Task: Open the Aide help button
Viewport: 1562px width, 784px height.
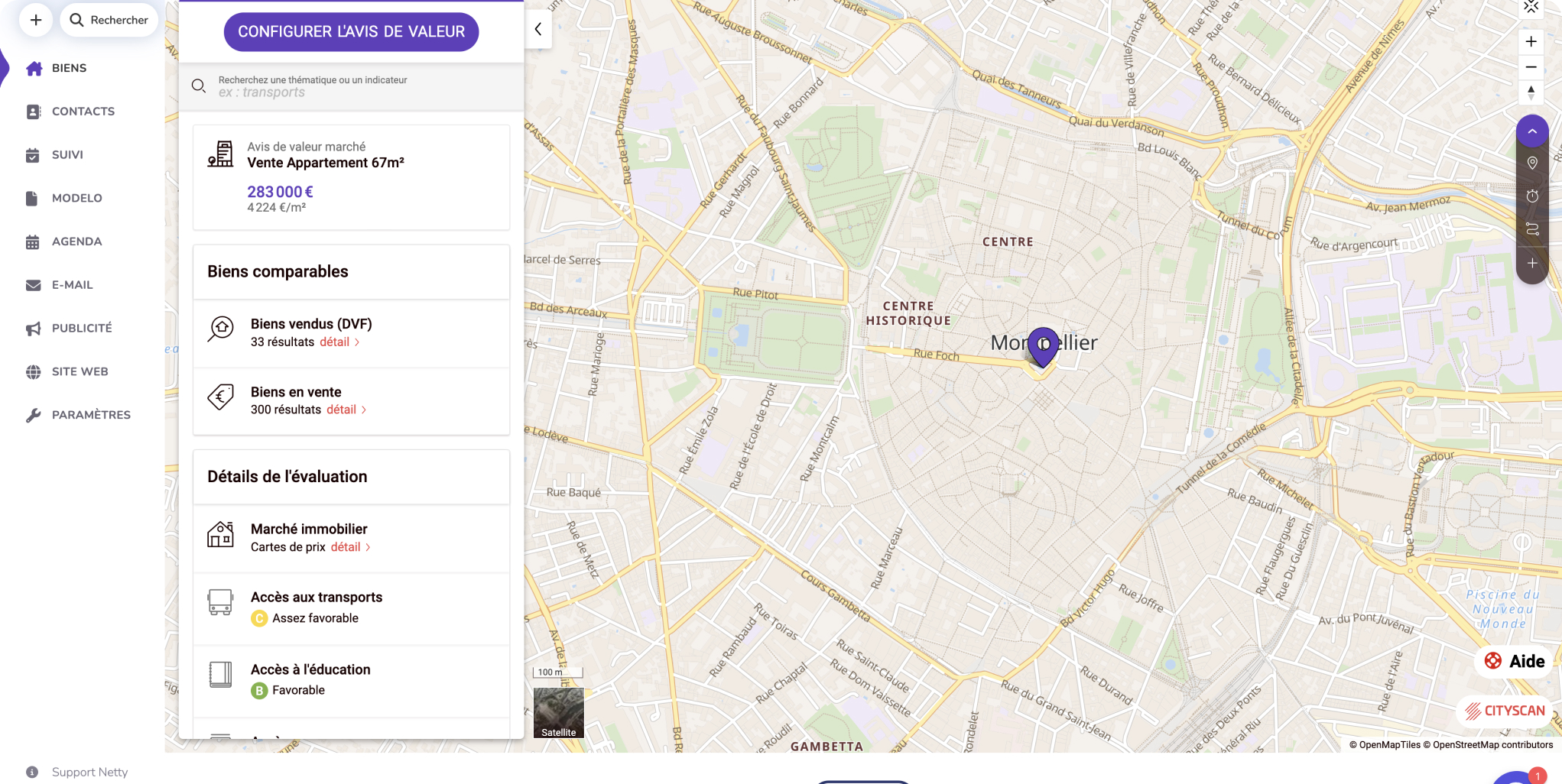Action: point(1515,662)
